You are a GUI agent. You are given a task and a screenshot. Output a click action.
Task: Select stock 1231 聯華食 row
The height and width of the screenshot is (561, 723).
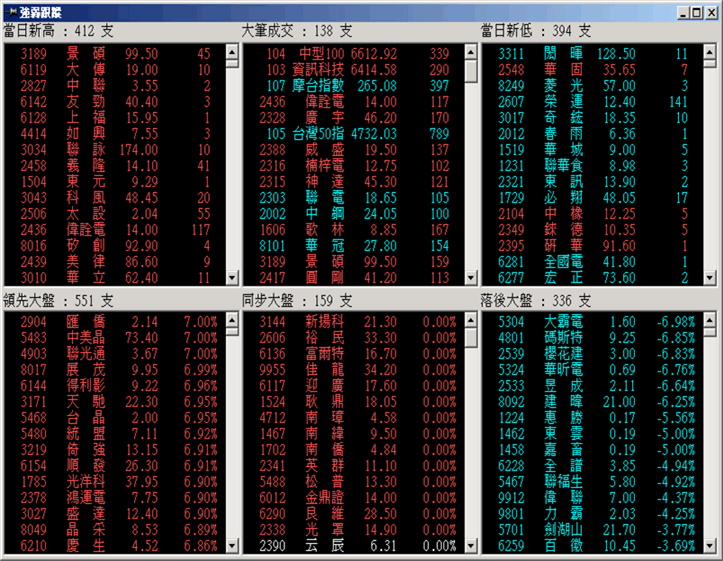[593, 165]
